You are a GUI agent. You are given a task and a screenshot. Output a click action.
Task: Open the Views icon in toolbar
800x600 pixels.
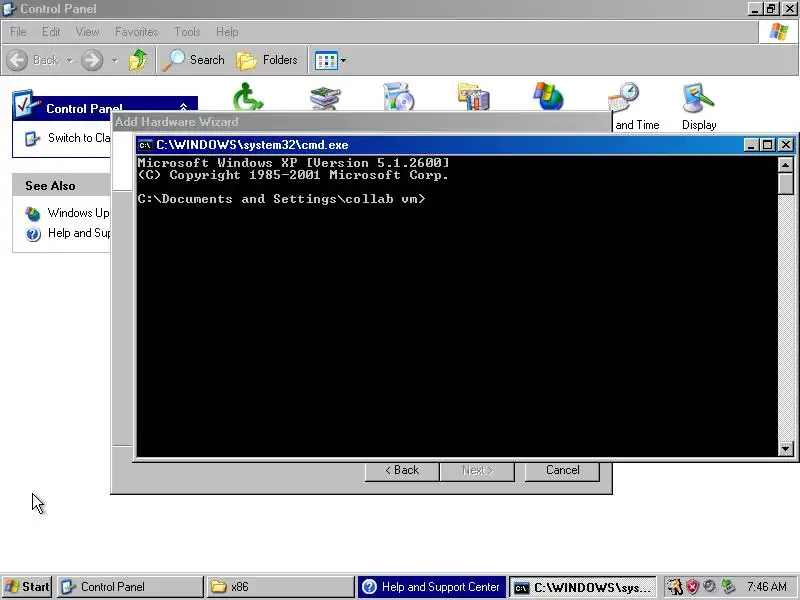pos(326,61)
